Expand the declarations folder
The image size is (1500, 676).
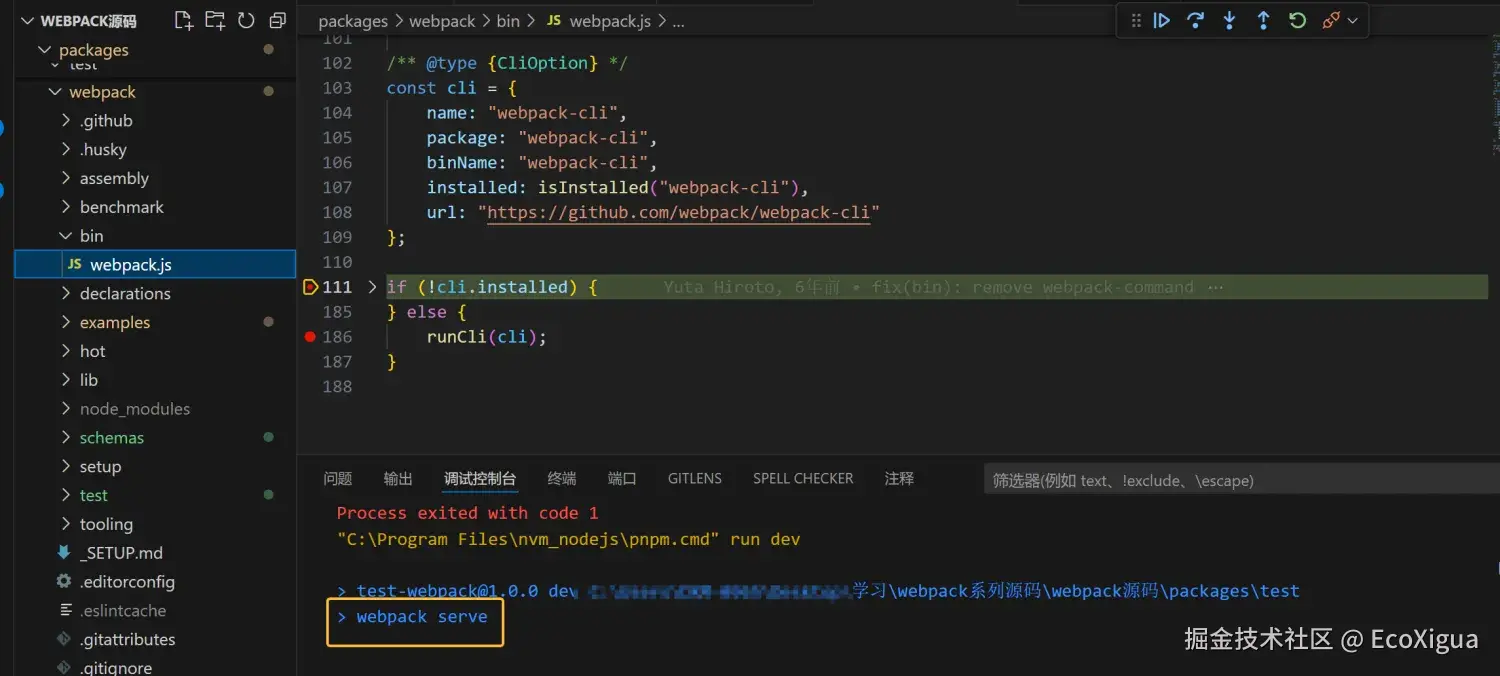[x=66, y=294]
